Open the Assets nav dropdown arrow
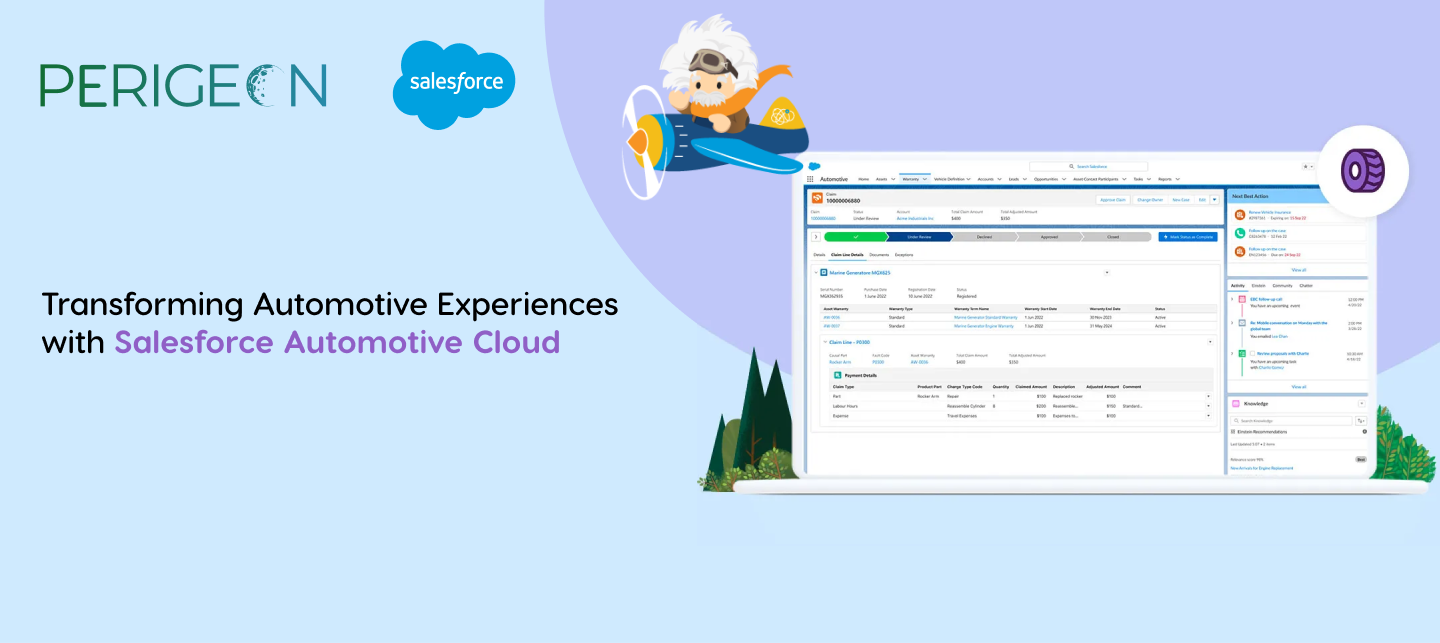This screenshot has width=1440, height=643. (x=892, y=179)
